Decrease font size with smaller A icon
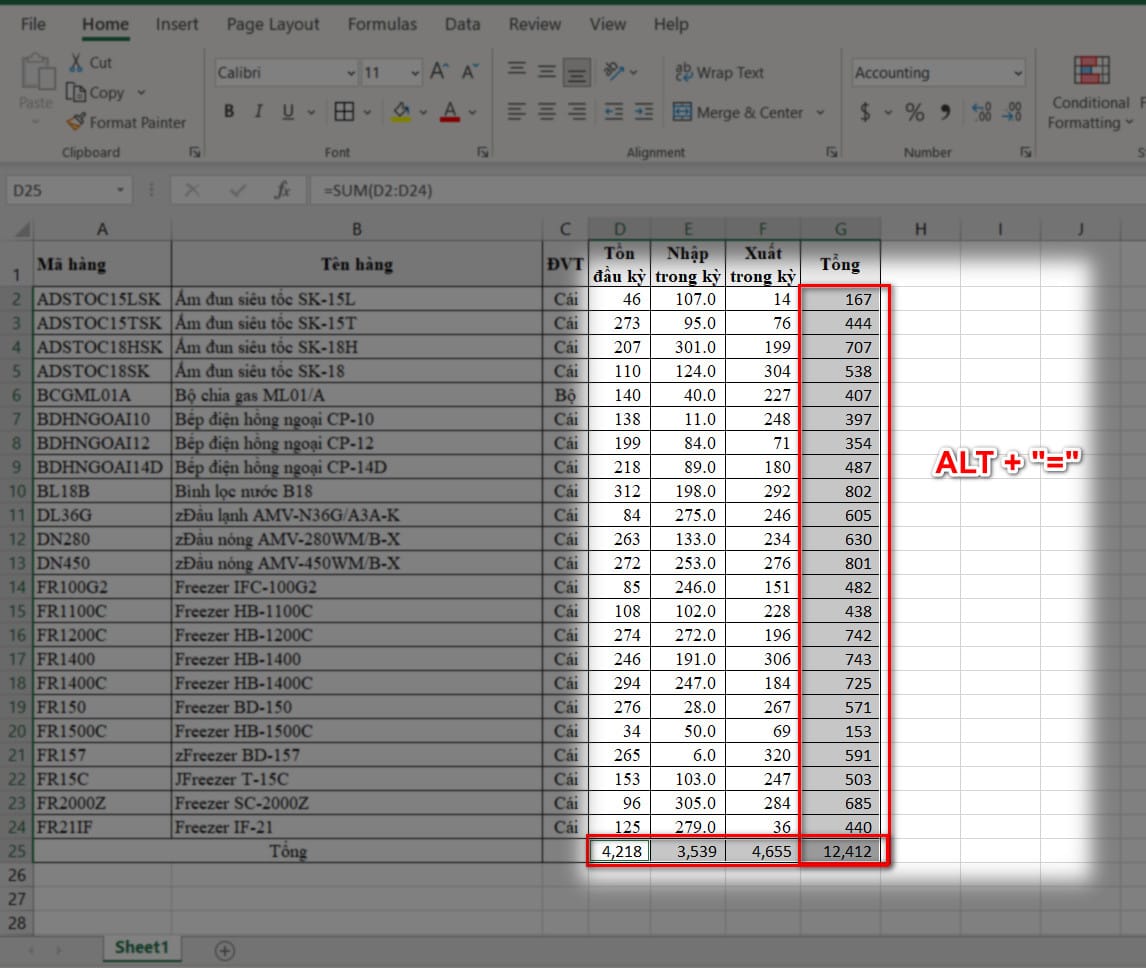1146x968 pixels. click(x=469, y=72)
